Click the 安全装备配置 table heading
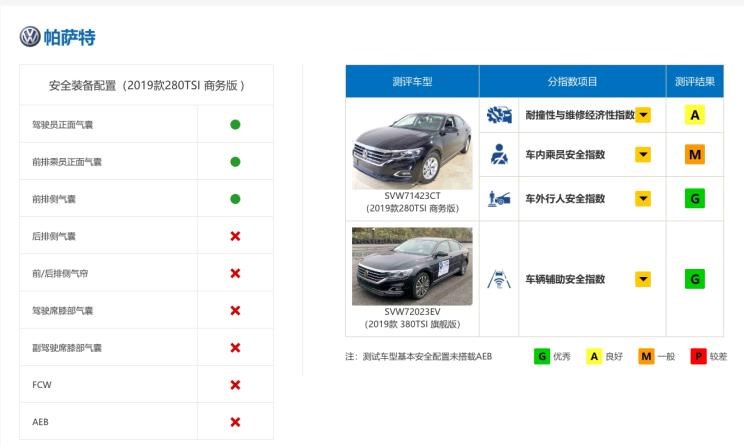Image resolution: width=744 pixels, height=446 pixels. [147, 85]
